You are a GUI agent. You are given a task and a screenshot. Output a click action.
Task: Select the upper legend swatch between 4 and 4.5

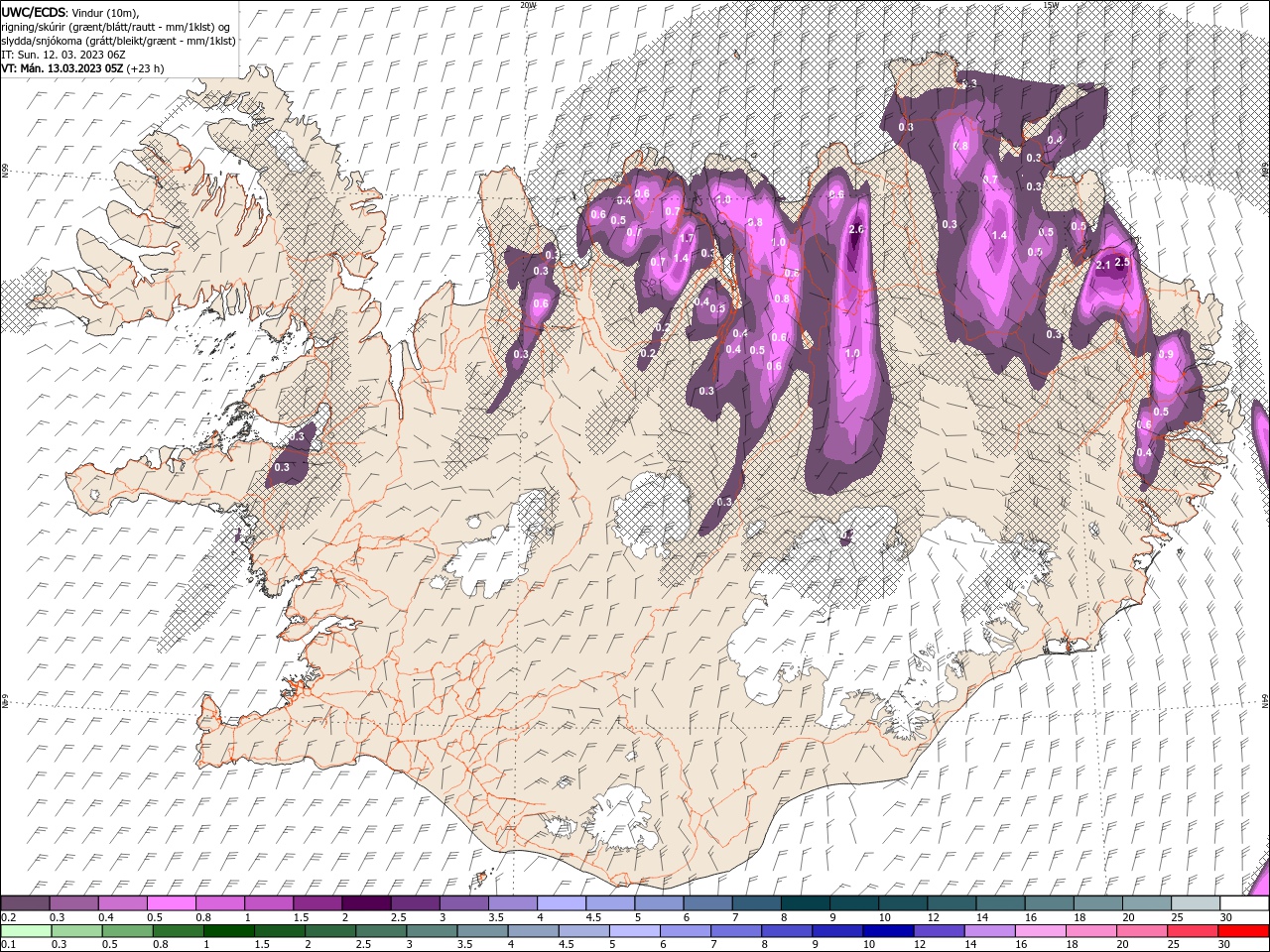tap(562, 903)
